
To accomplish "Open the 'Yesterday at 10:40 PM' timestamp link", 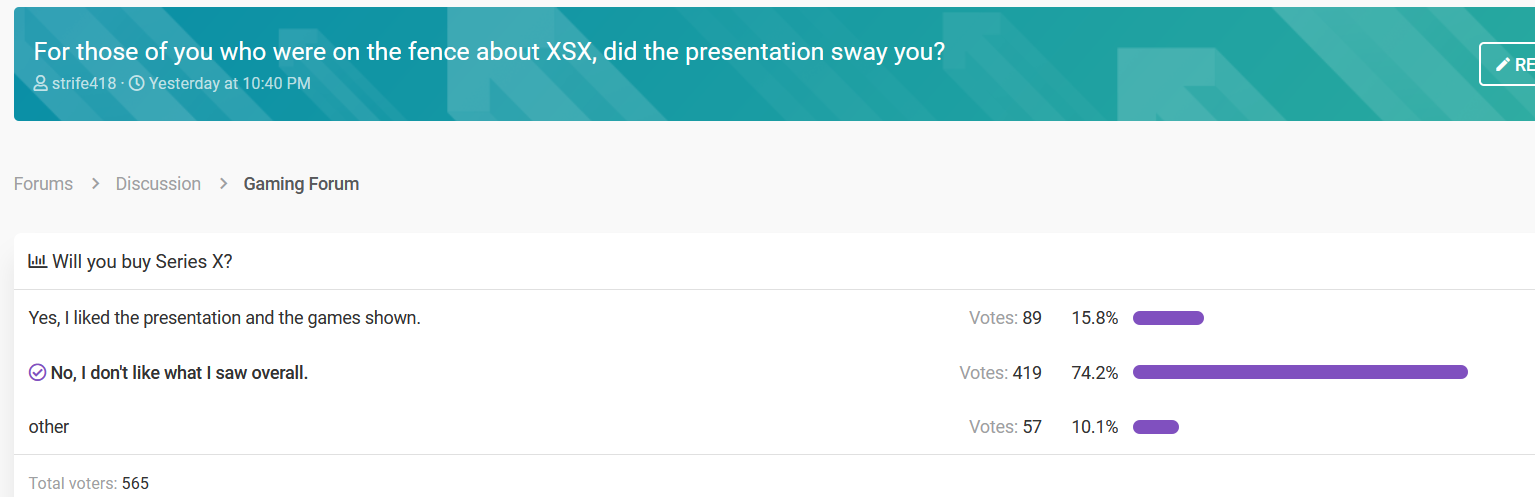I will (229, 84).
